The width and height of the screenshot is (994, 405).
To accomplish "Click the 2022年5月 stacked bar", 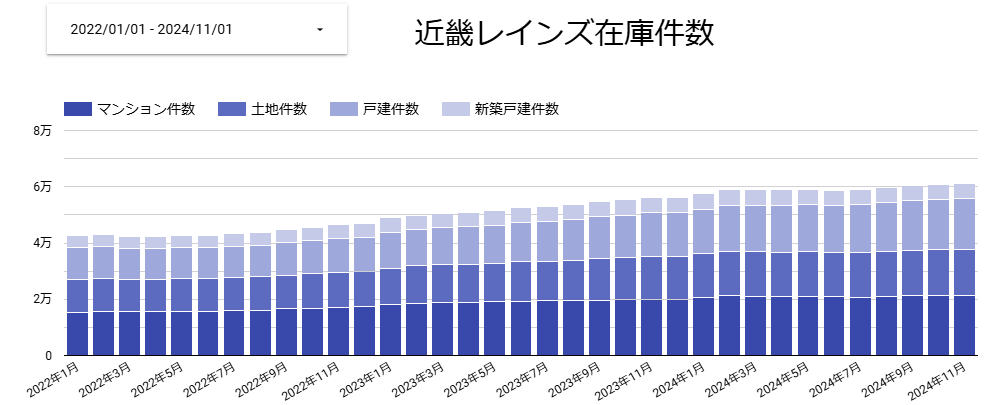I will (x=181, y=295).
